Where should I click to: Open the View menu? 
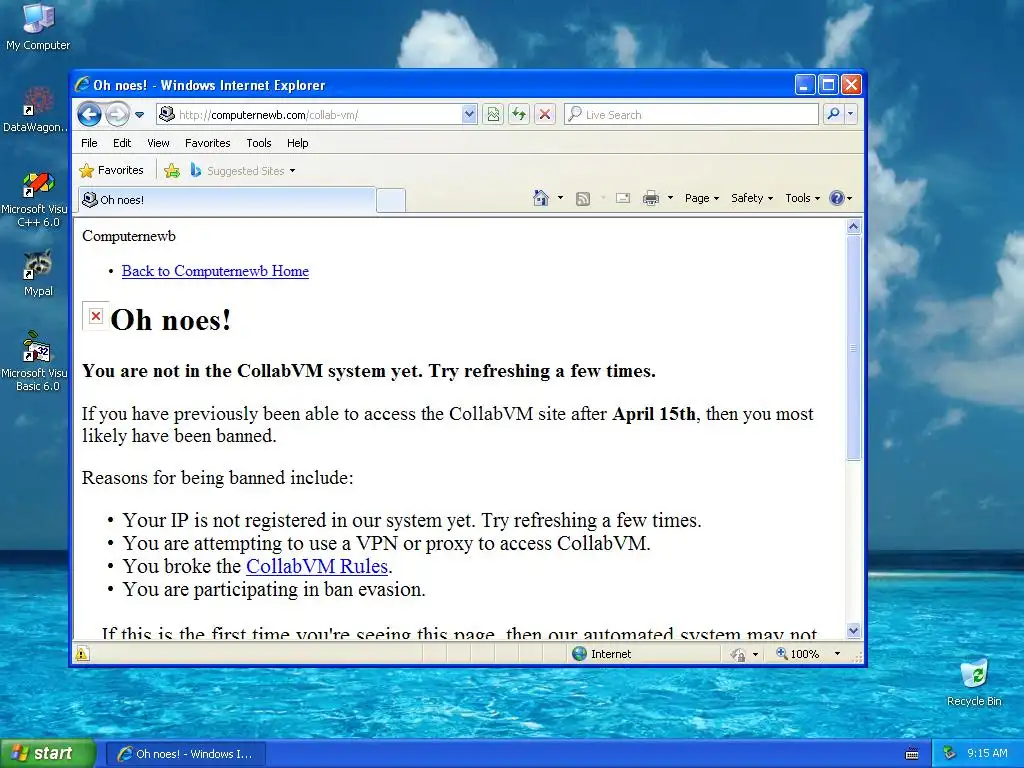point(158,143)
